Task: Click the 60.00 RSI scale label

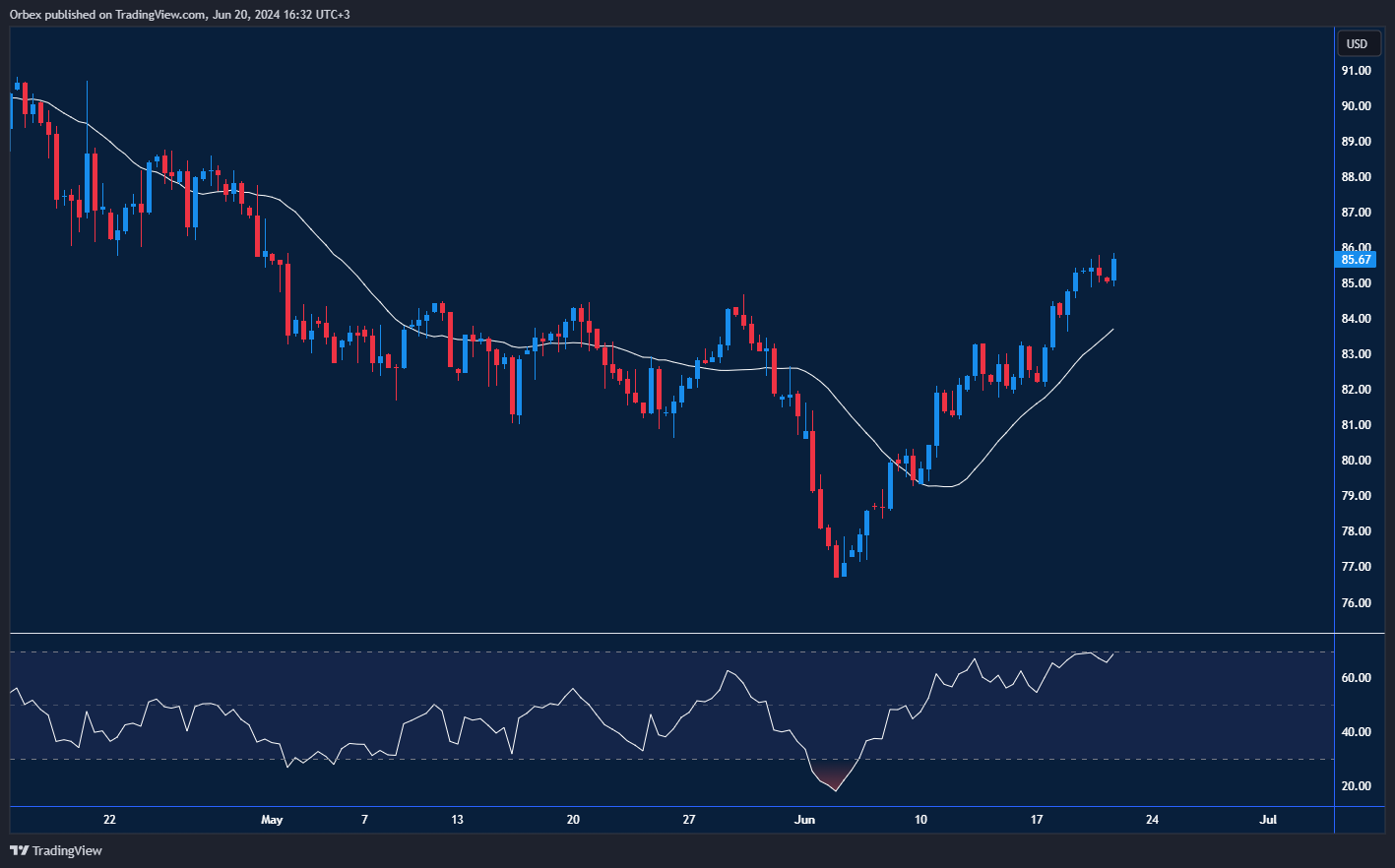Action: [1356, 678]
